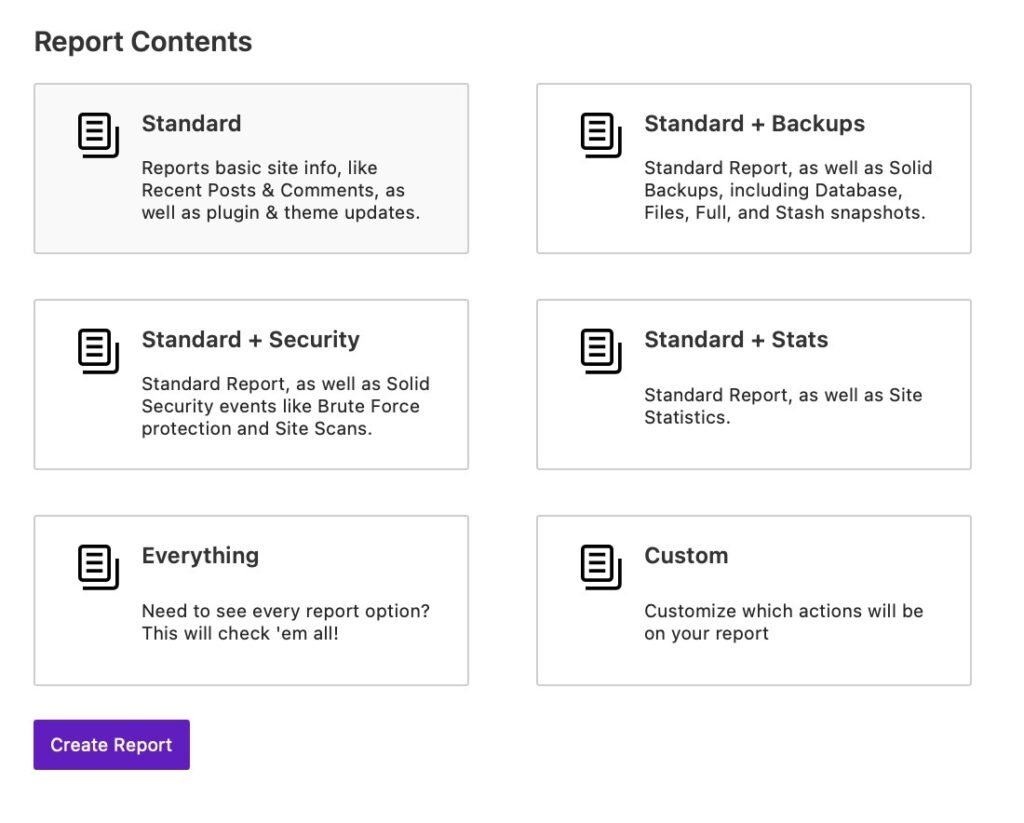
Task: Click the Report Contents heading
Action: tap(143, 42)
